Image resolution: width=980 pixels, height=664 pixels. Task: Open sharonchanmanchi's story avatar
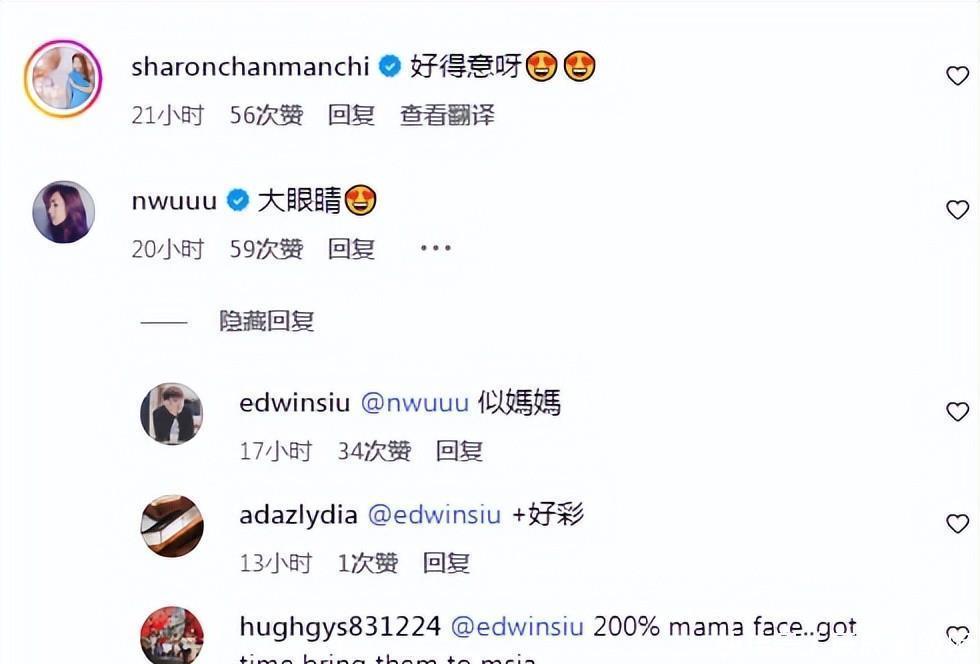(63, 79)
